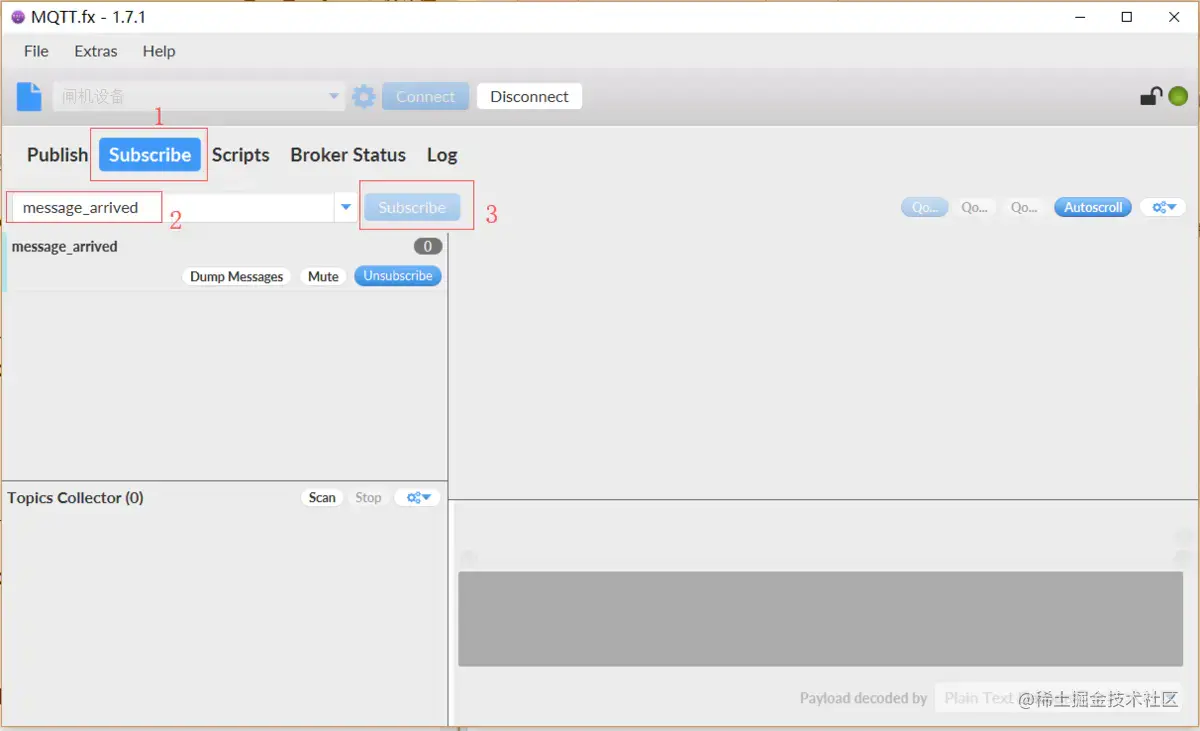Open the Help menu
This screenshot has height=731, width=1200.
(159, 51)
